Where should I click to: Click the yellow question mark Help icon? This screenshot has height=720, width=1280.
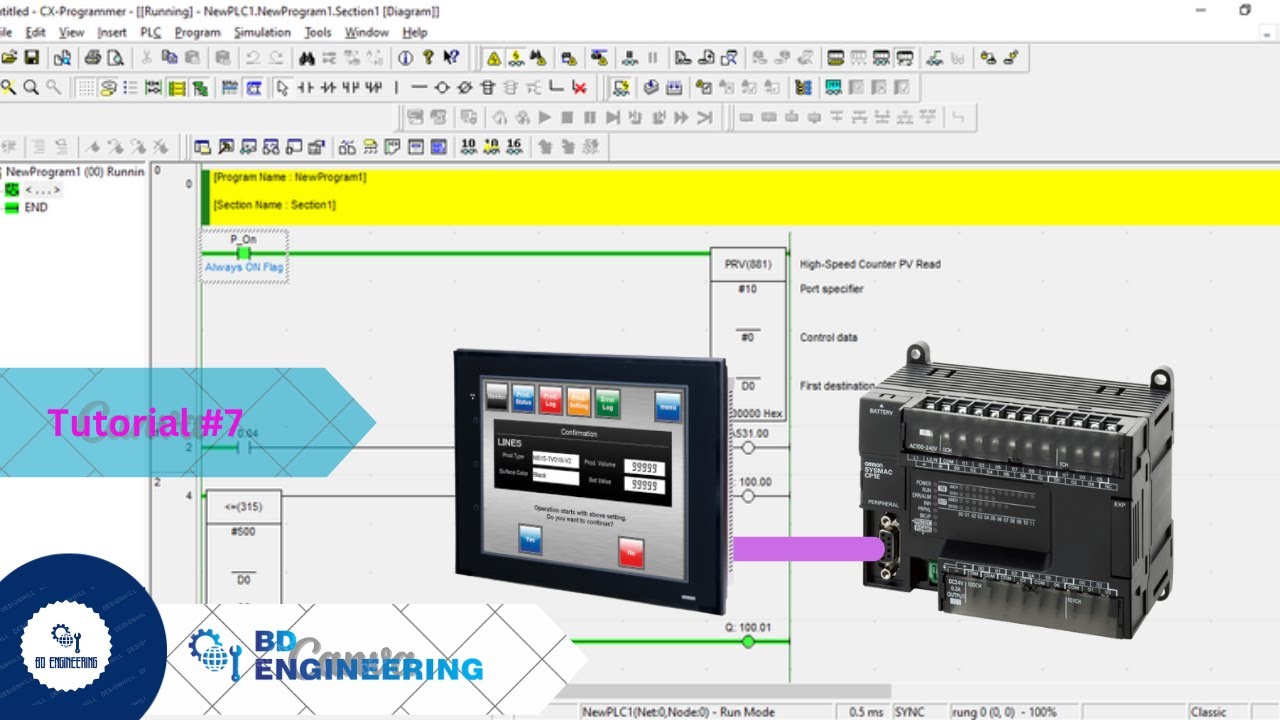click(x=428, y=57)
